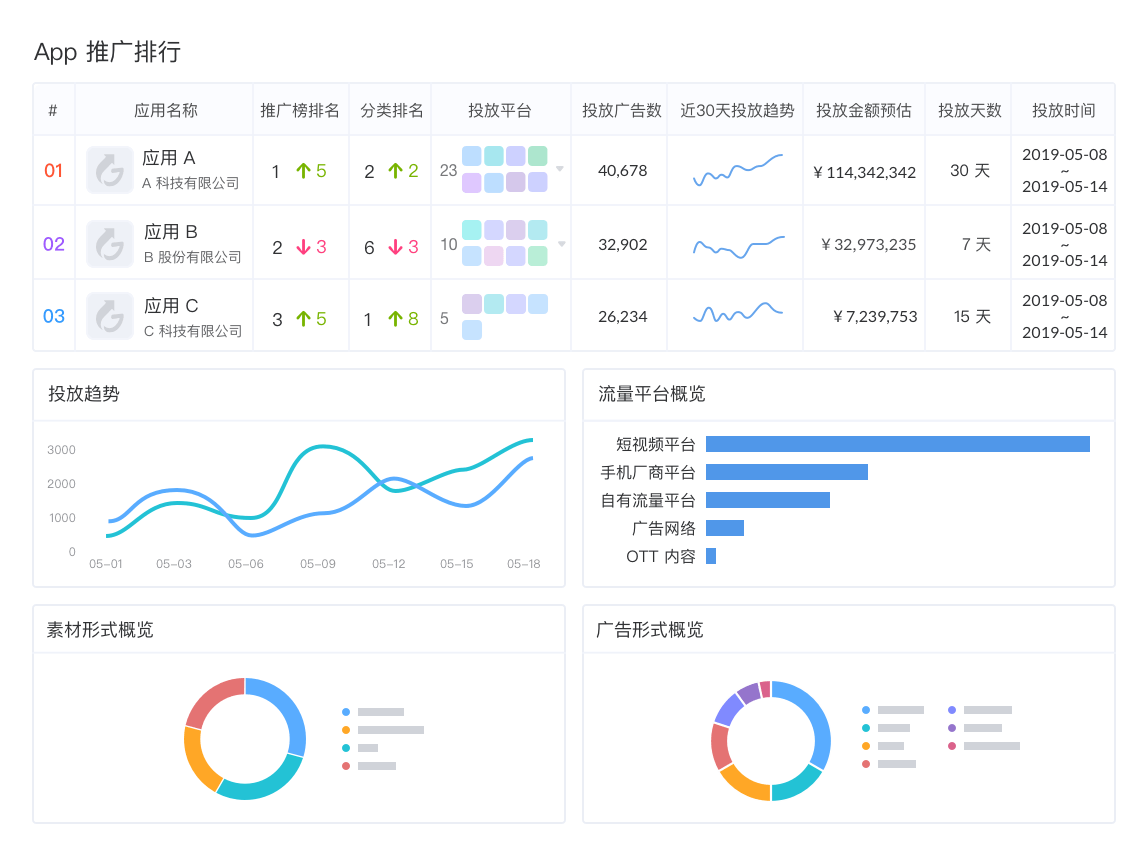Click the orange legend dot in 广告形式概览

[866, 746]
